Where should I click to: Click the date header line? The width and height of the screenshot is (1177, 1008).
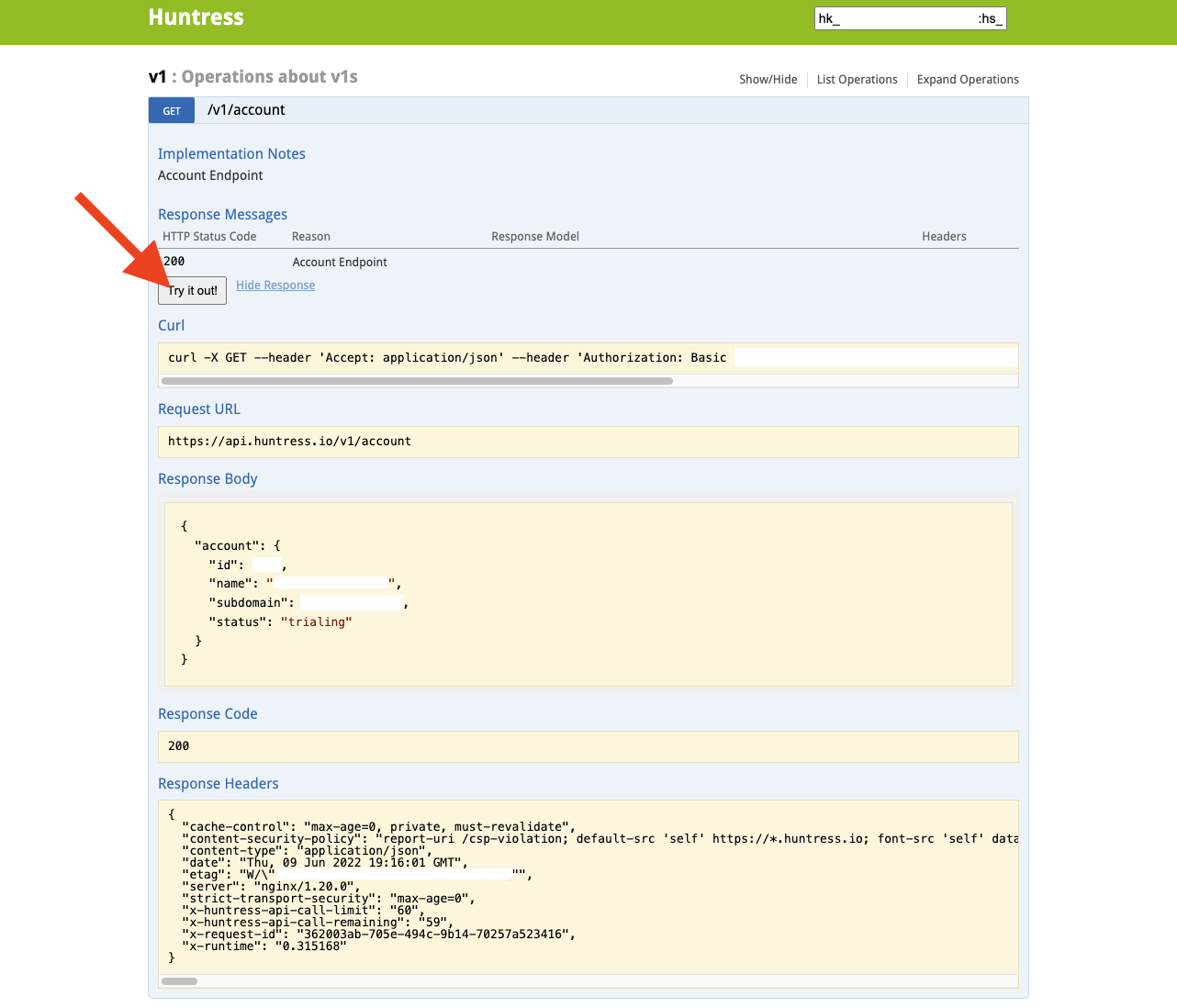tap(325, 863)
